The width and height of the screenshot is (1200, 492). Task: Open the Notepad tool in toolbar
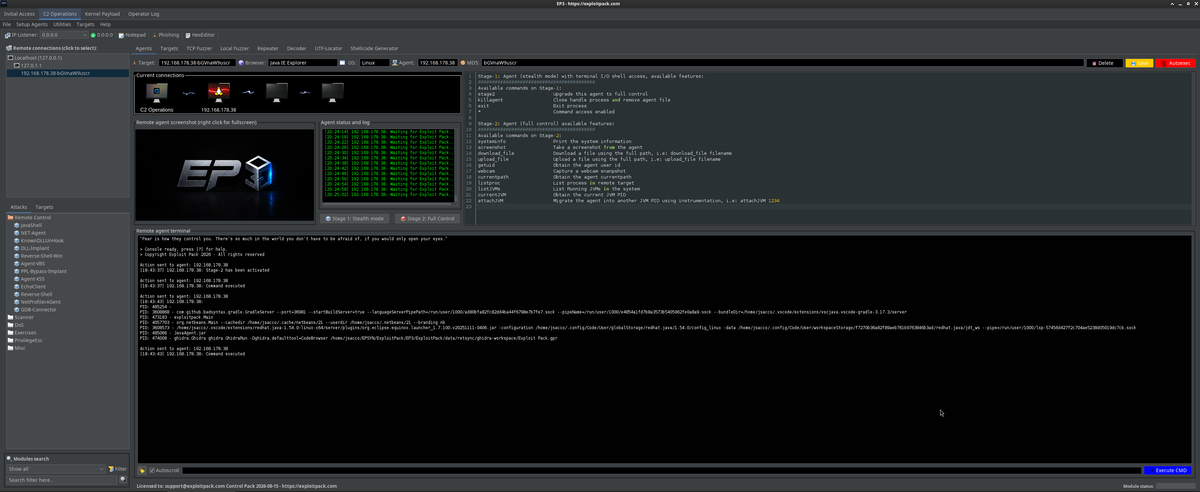coord(132,35)
